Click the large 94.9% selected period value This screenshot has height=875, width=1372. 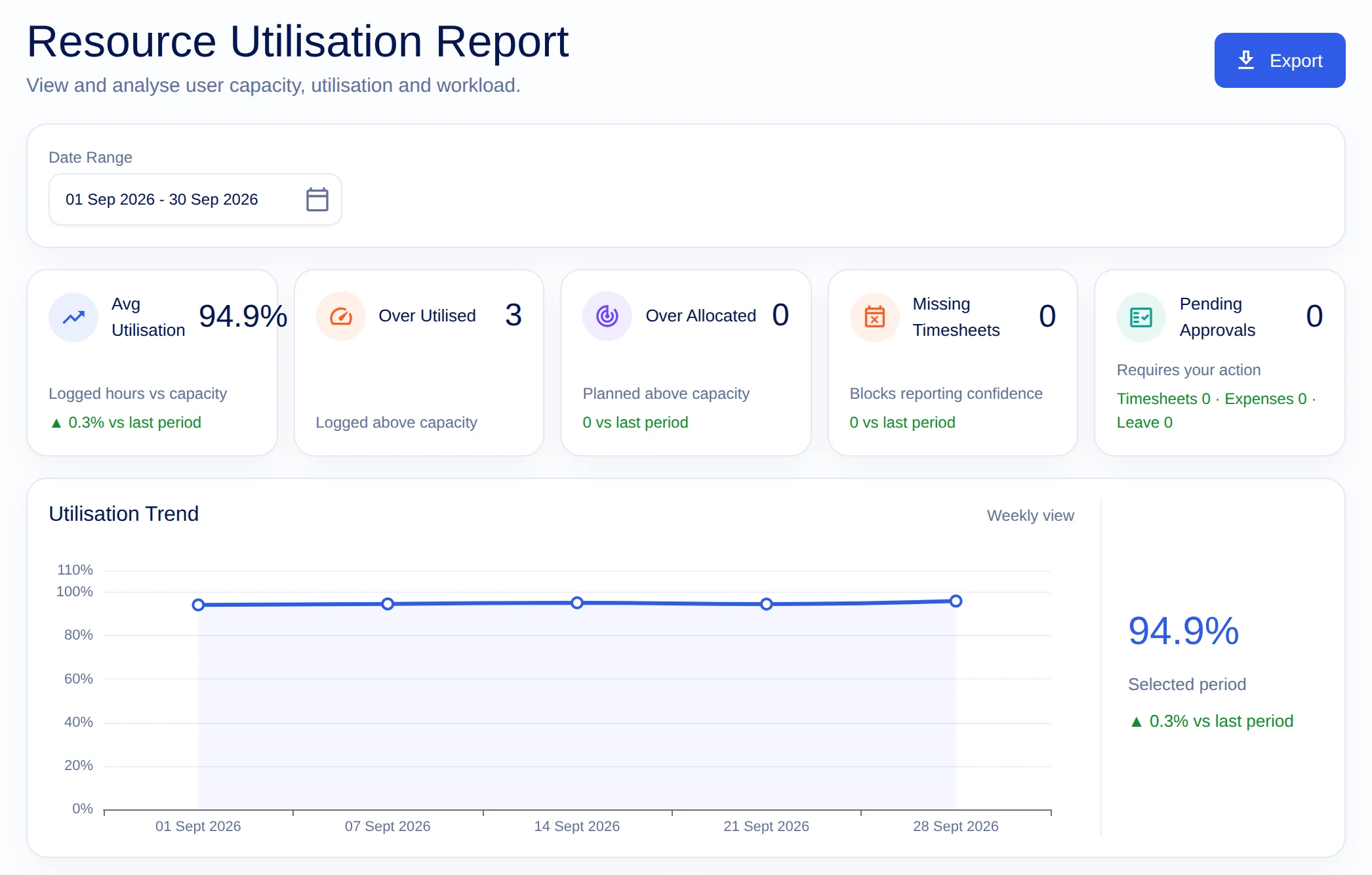1184,631
